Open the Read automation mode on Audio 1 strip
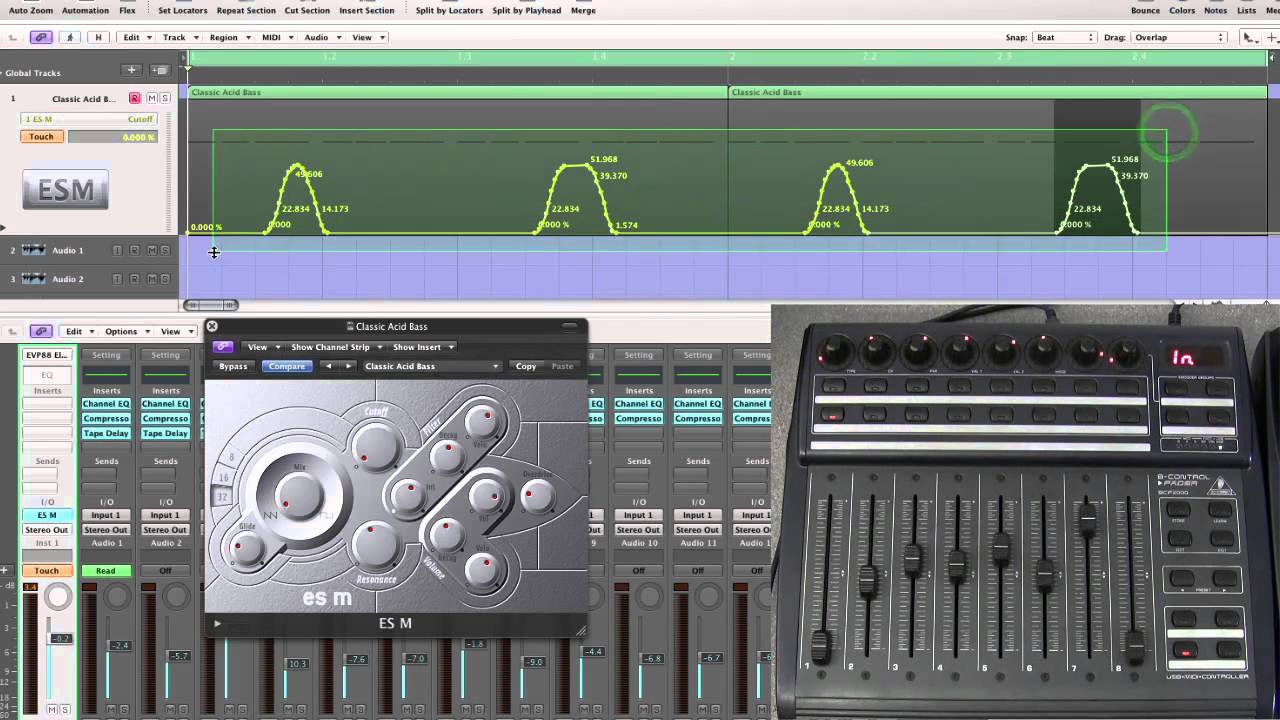The image size is (1280, 720). pos(106,571)
